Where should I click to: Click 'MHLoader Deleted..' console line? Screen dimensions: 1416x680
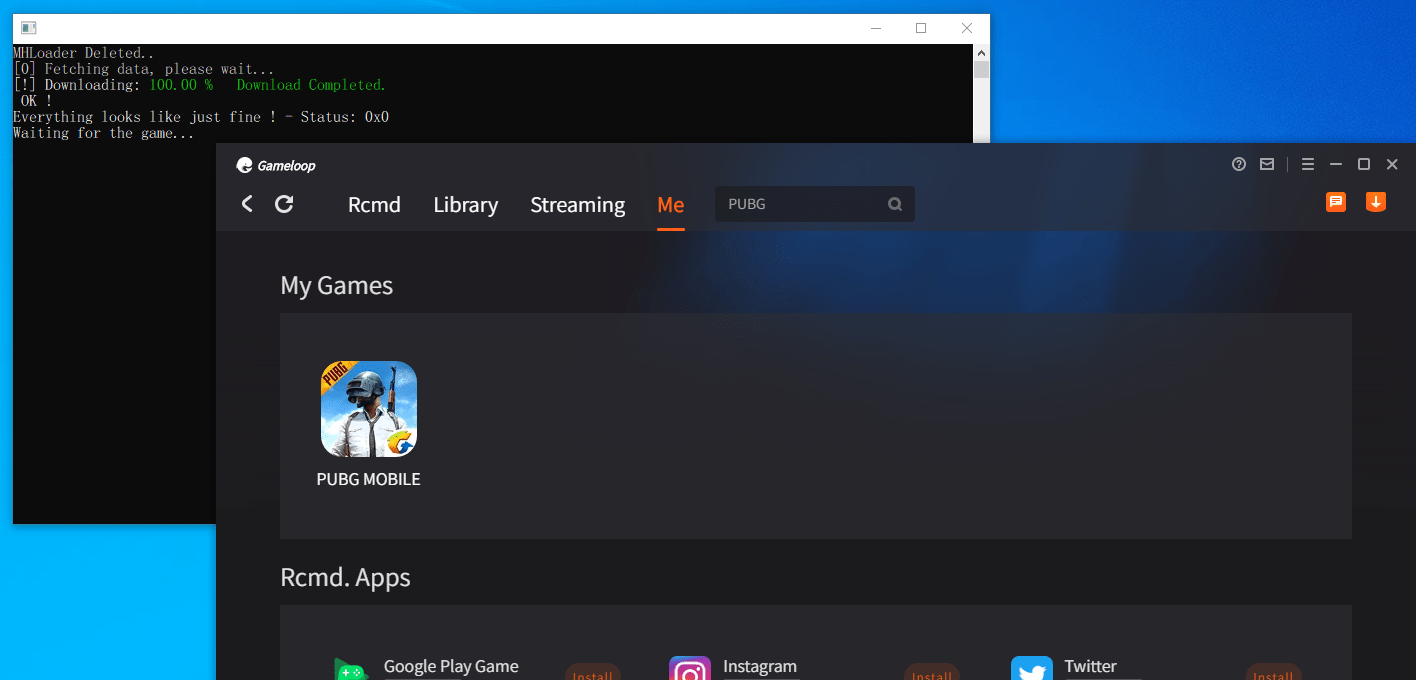pyautogui.click(x=85, y=53)
